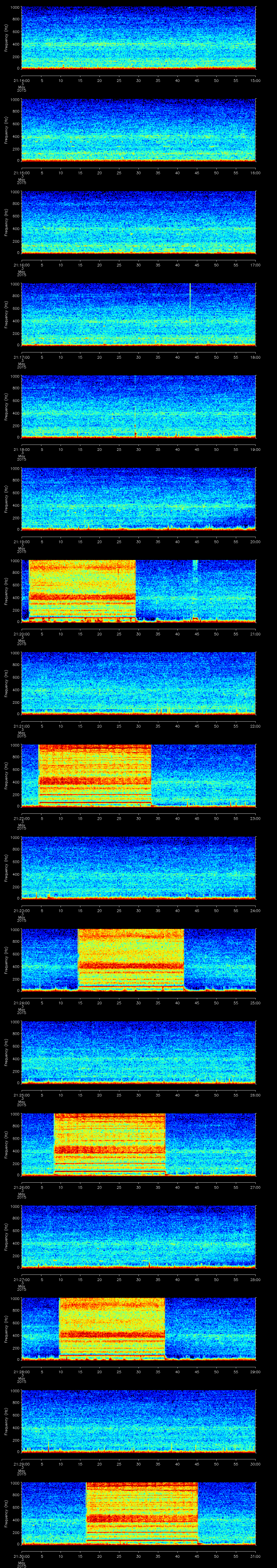Click the "21:00" end time label
Image resolution: width=277 pixels, height=1568 pixels.
[x=256, y=634]
